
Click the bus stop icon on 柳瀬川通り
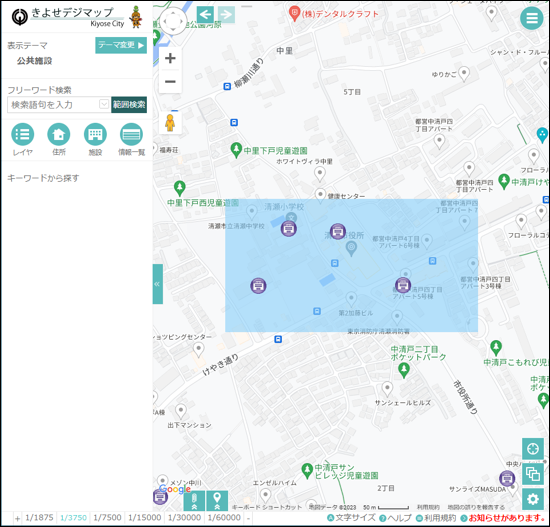[x=227, y=86]
